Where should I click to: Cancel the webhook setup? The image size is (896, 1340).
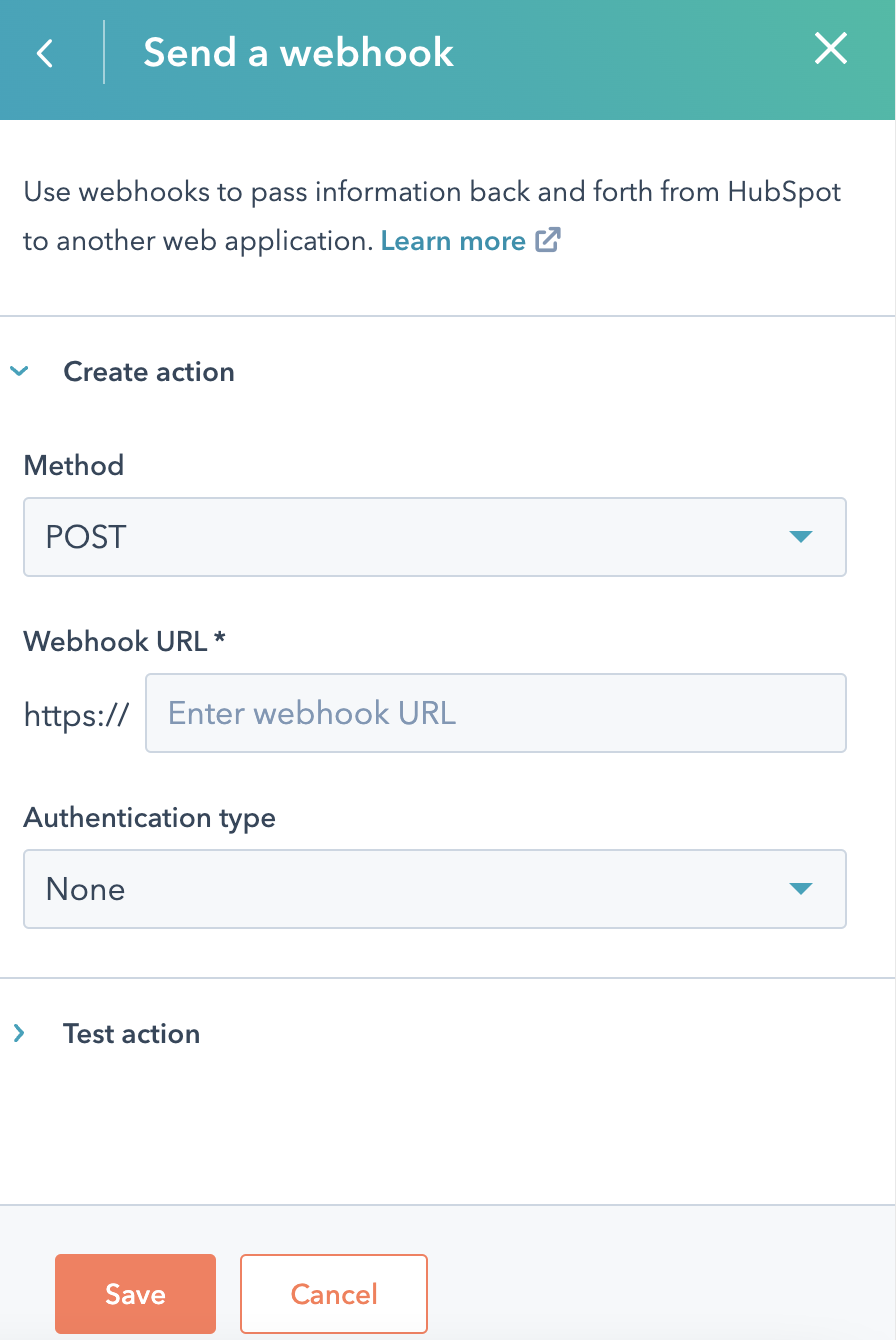(334, 1294)
